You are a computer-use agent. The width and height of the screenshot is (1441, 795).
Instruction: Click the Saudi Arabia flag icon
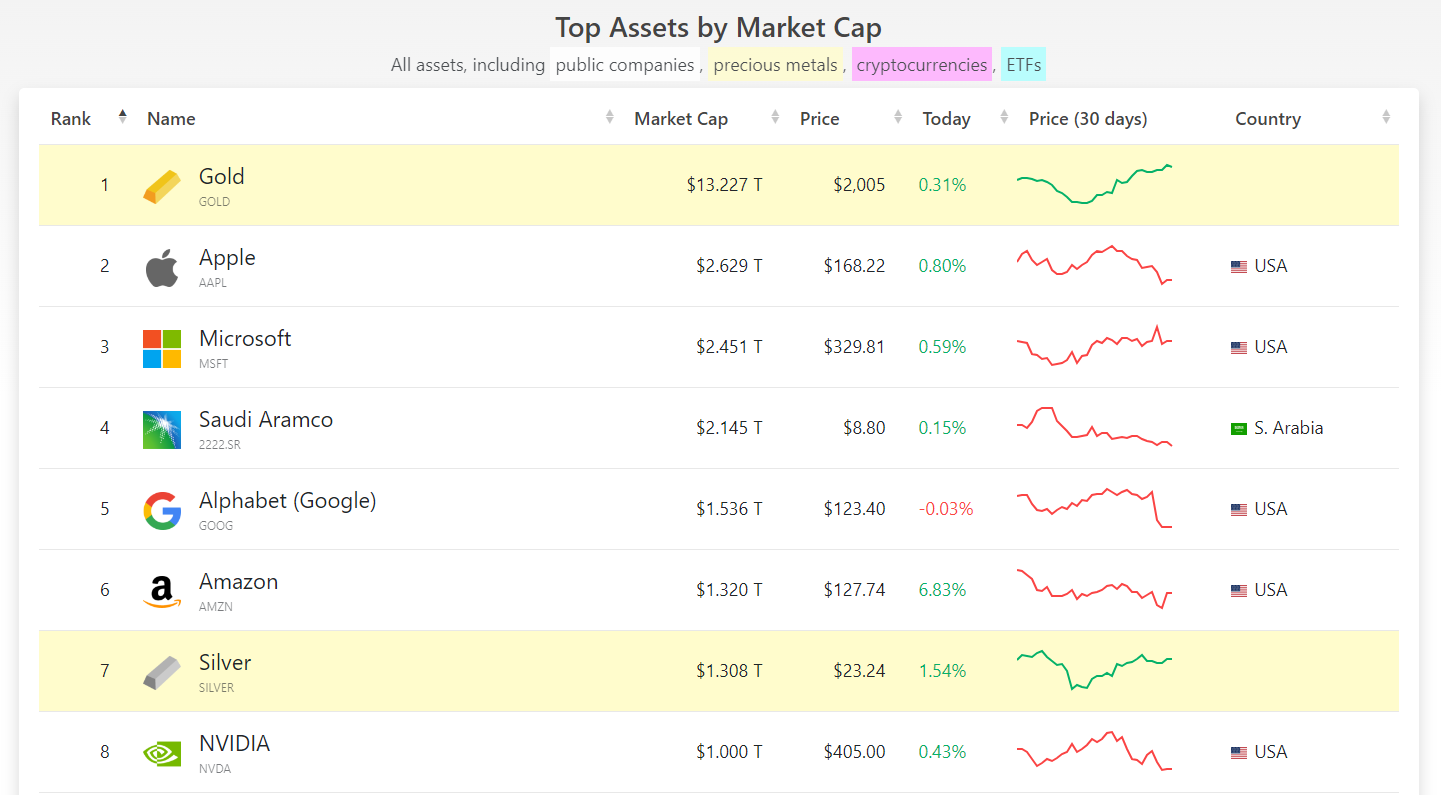click(x=1239, y=429)
